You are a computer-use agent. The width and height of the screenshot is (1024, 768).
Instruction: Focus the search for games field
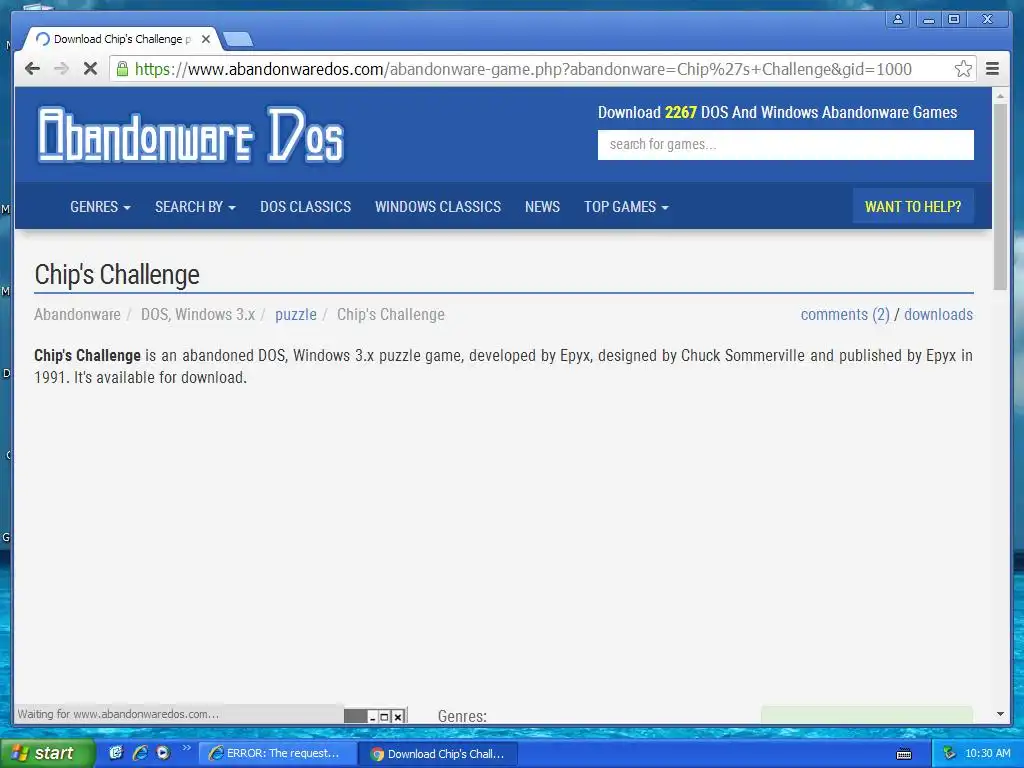click(x=785, y=144)
